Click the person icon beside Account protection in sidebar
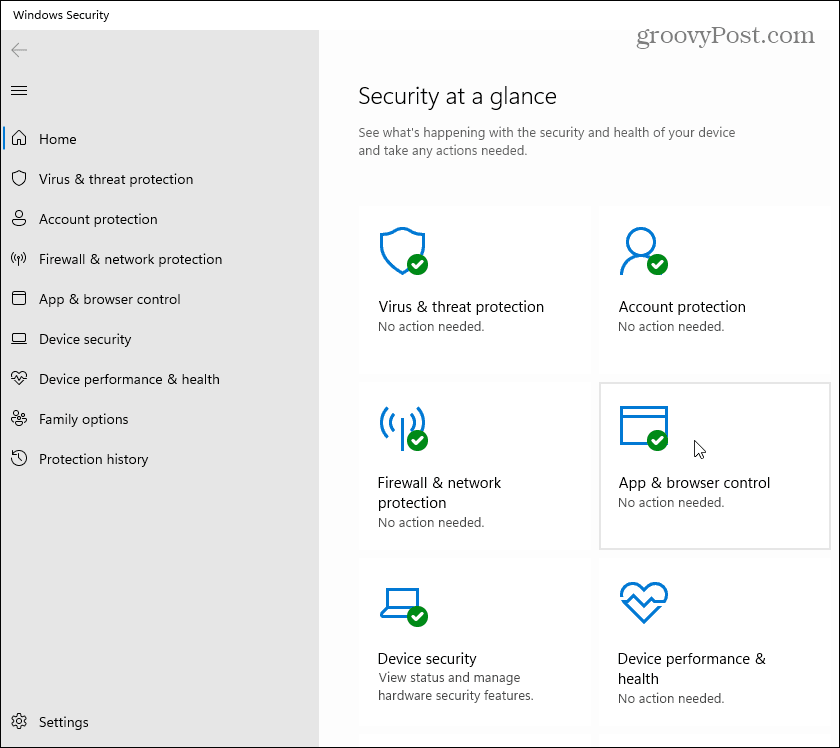 [x=19, y=219]
